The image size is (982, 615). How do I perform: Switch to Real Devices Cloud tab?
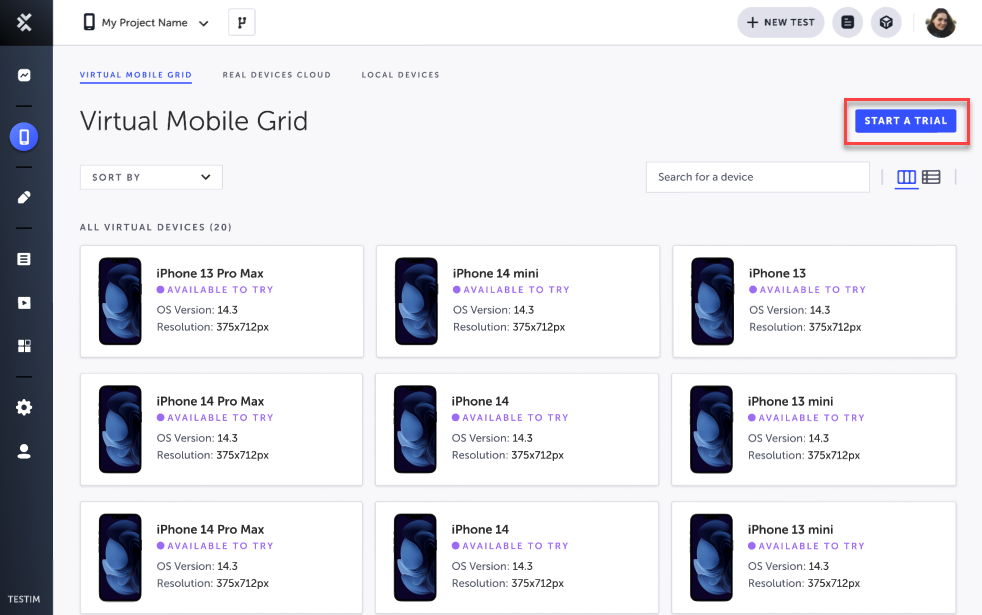coord(277,75)
